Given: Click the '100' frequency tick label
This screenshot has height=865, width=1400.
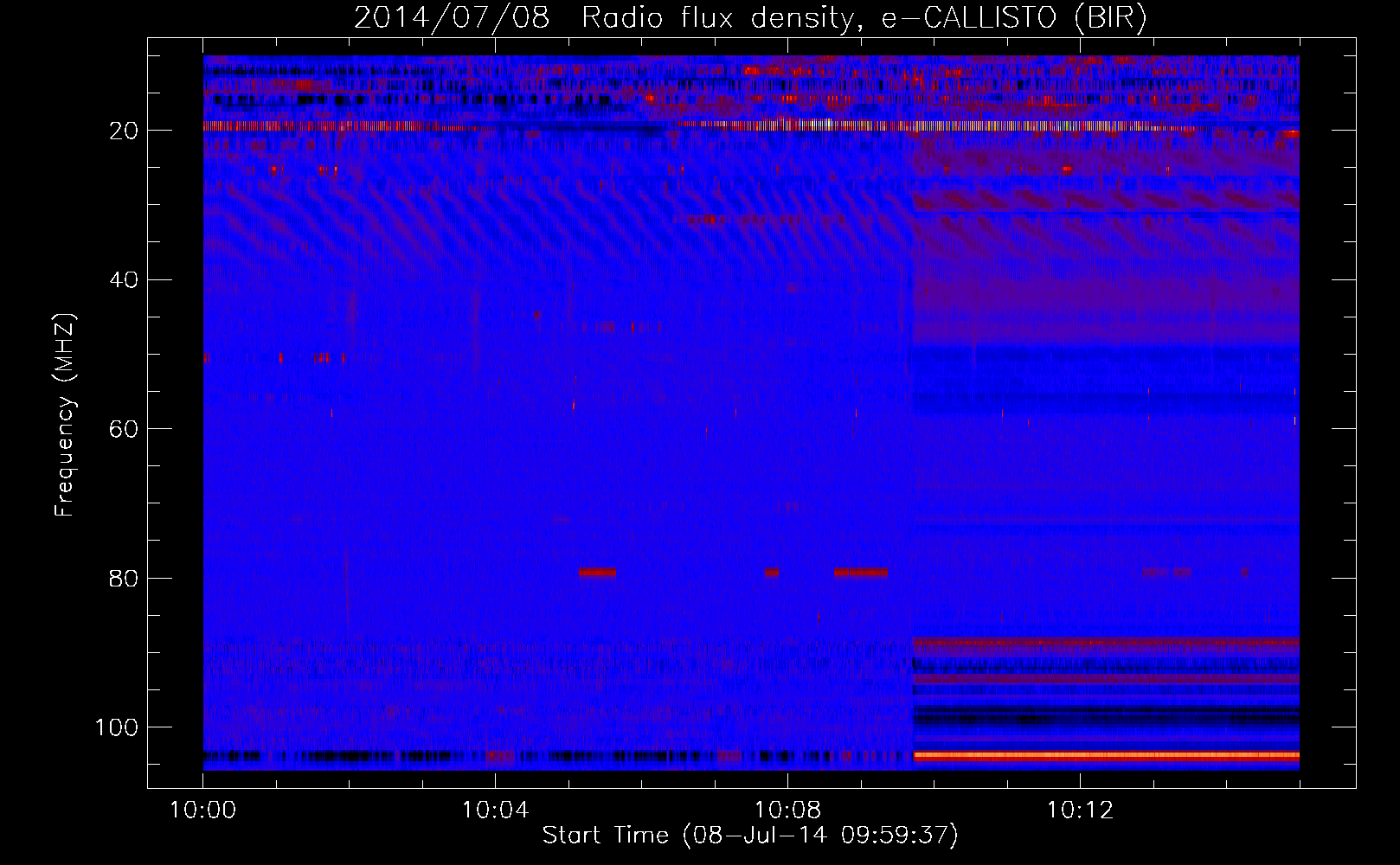Looking at the screenshot, I should click(117, 727).
